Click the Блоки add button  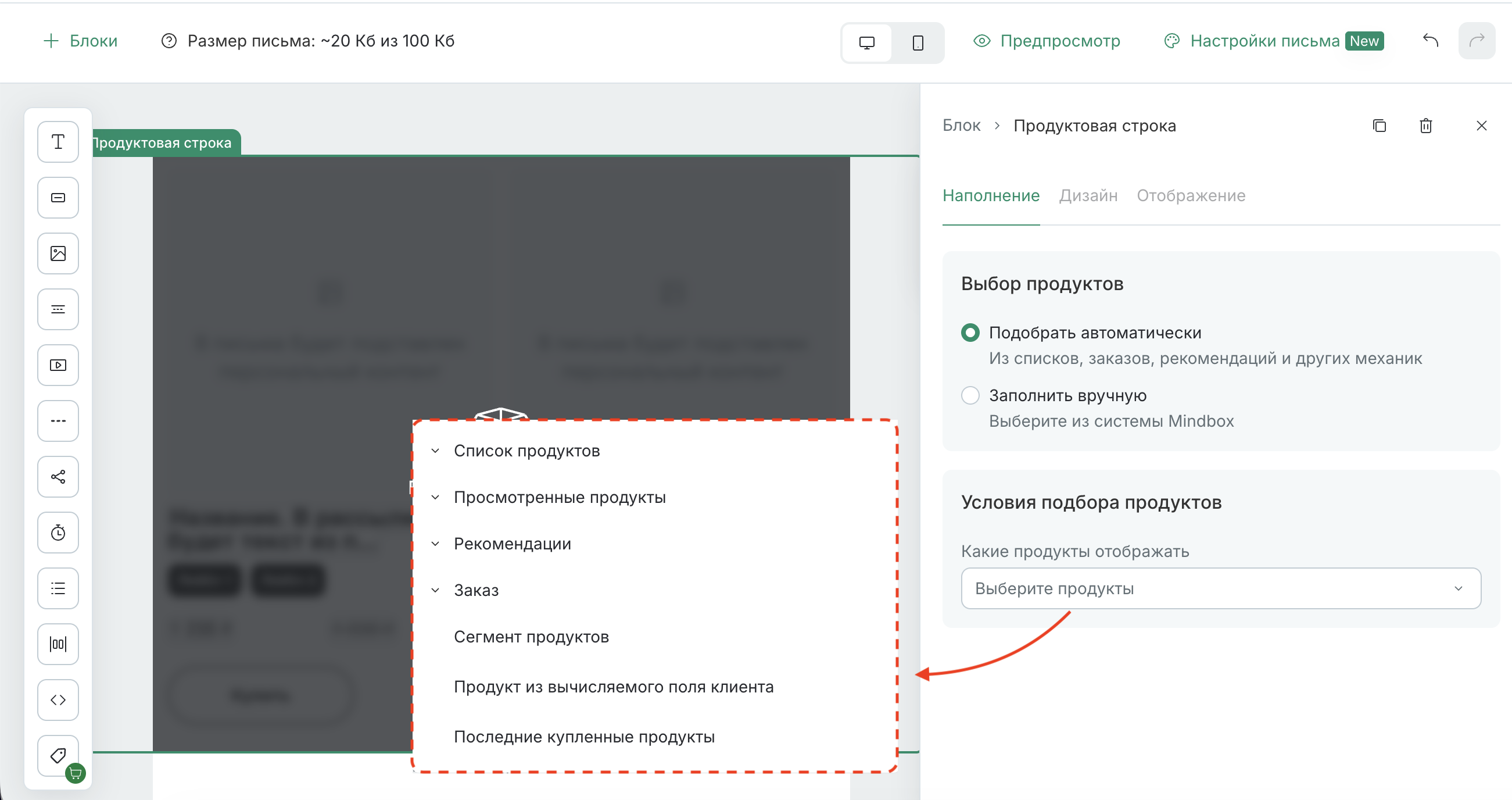[80, 41]
